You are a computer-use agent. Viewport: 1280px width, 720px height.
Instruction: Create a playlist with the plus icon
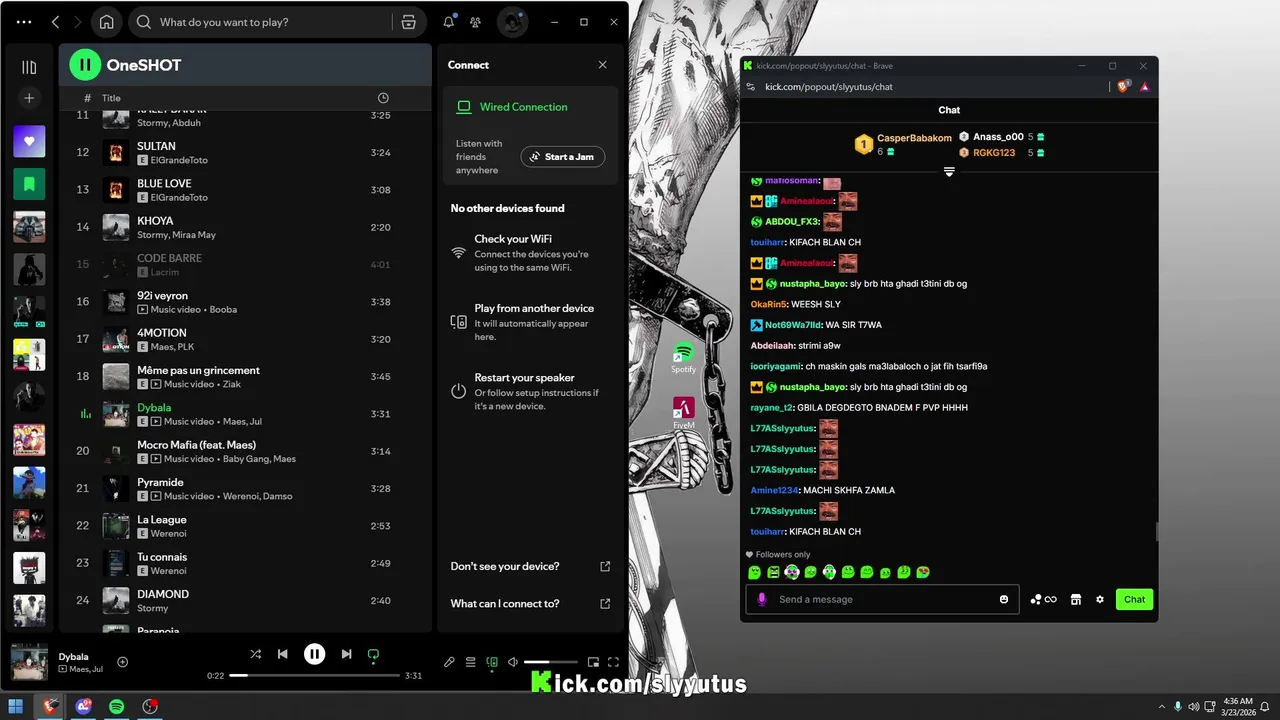29,98
